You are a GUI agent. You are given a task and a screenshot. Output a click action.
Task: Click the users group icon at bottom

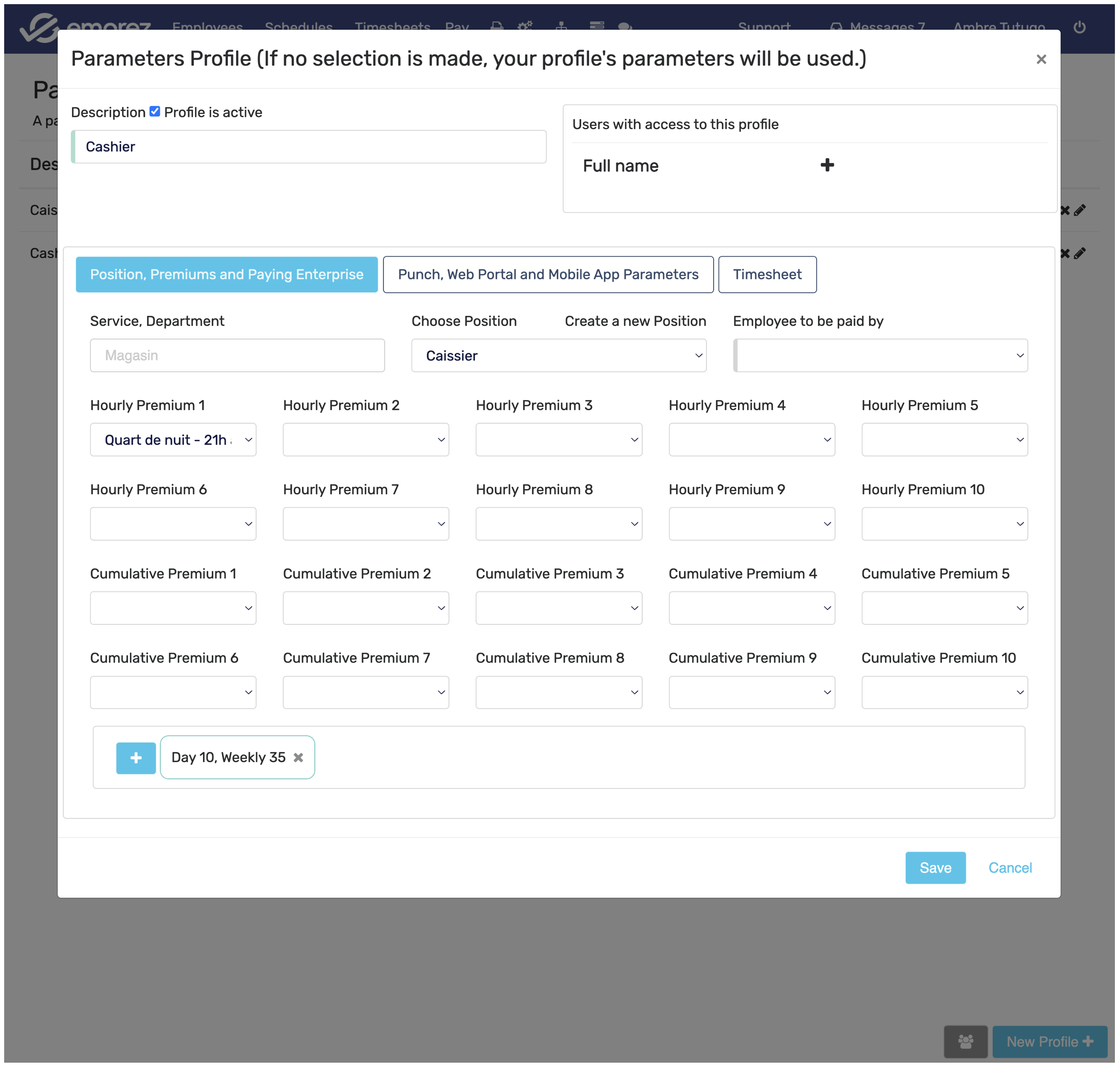coord(965,1041)
